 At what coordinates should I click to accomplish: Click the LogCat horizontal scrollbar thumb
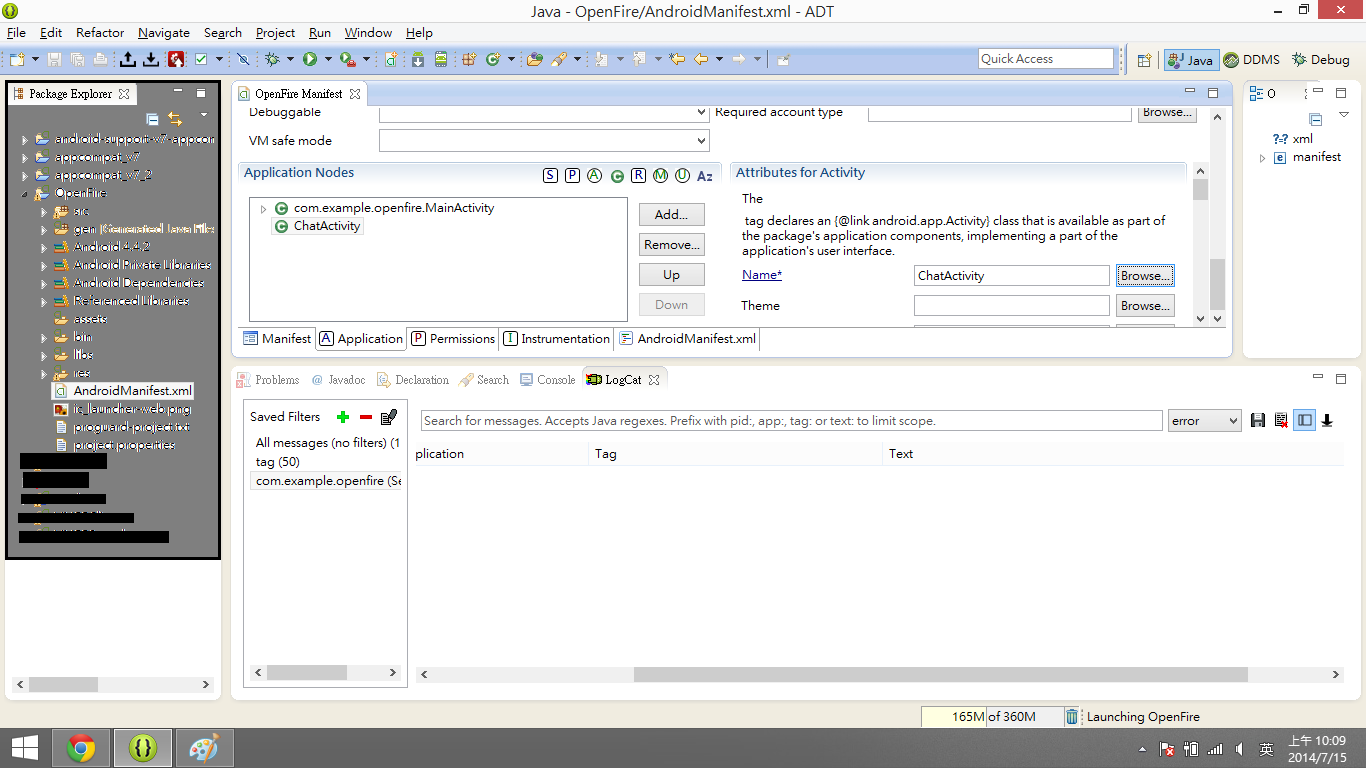point(940,675)
